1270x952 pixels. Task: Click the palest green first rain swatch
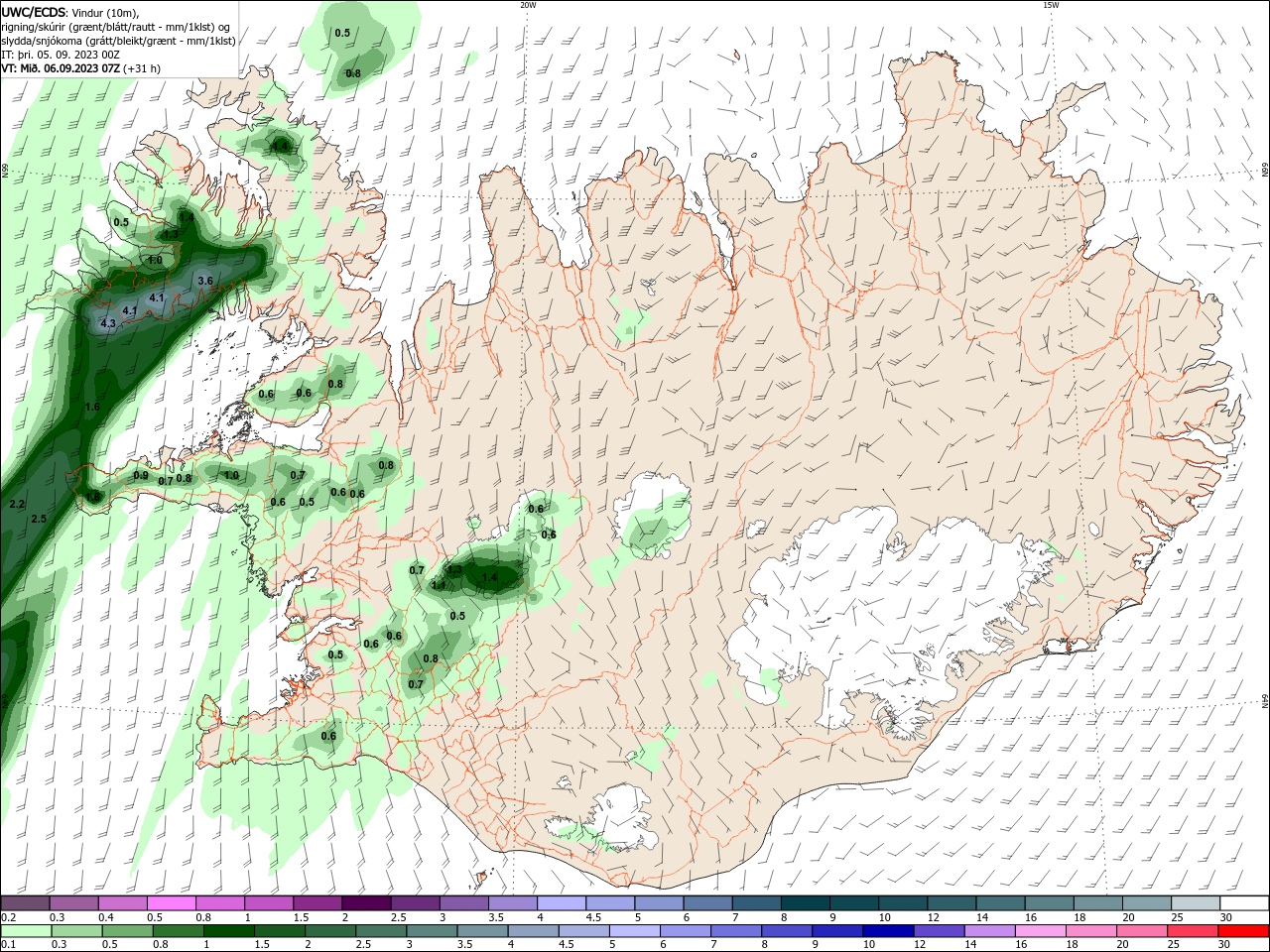[25, 931]
